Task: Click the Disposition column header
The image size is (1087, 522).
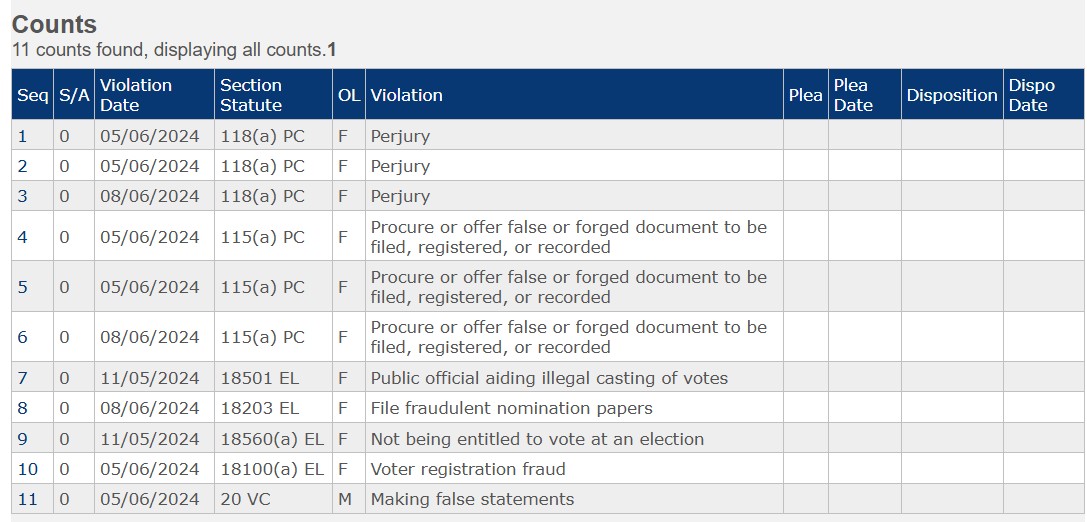Action: [x=952, y=95]
